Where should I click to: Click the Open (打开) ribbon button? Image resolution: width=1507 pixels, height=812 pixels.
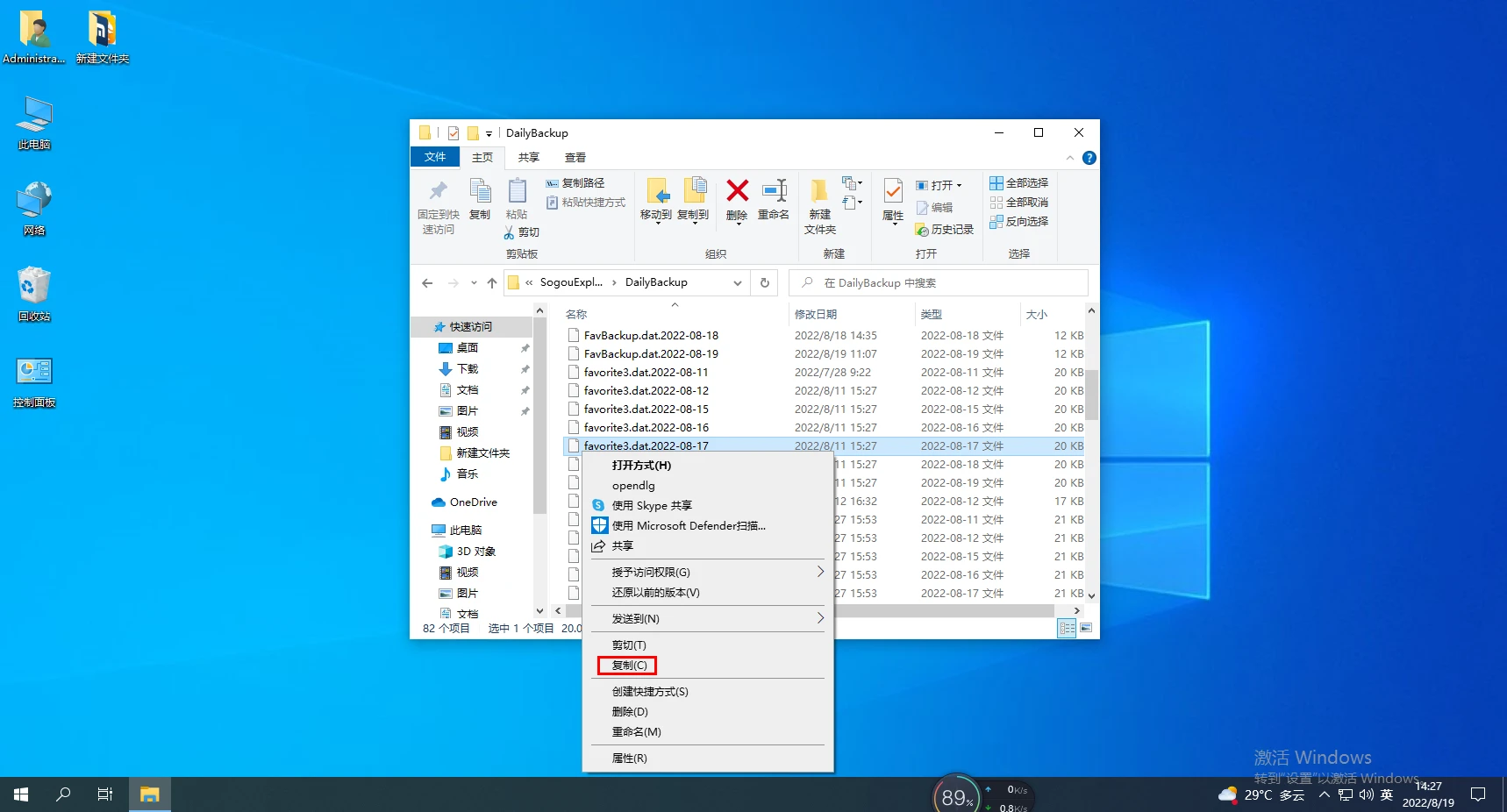tap(939, 185)
